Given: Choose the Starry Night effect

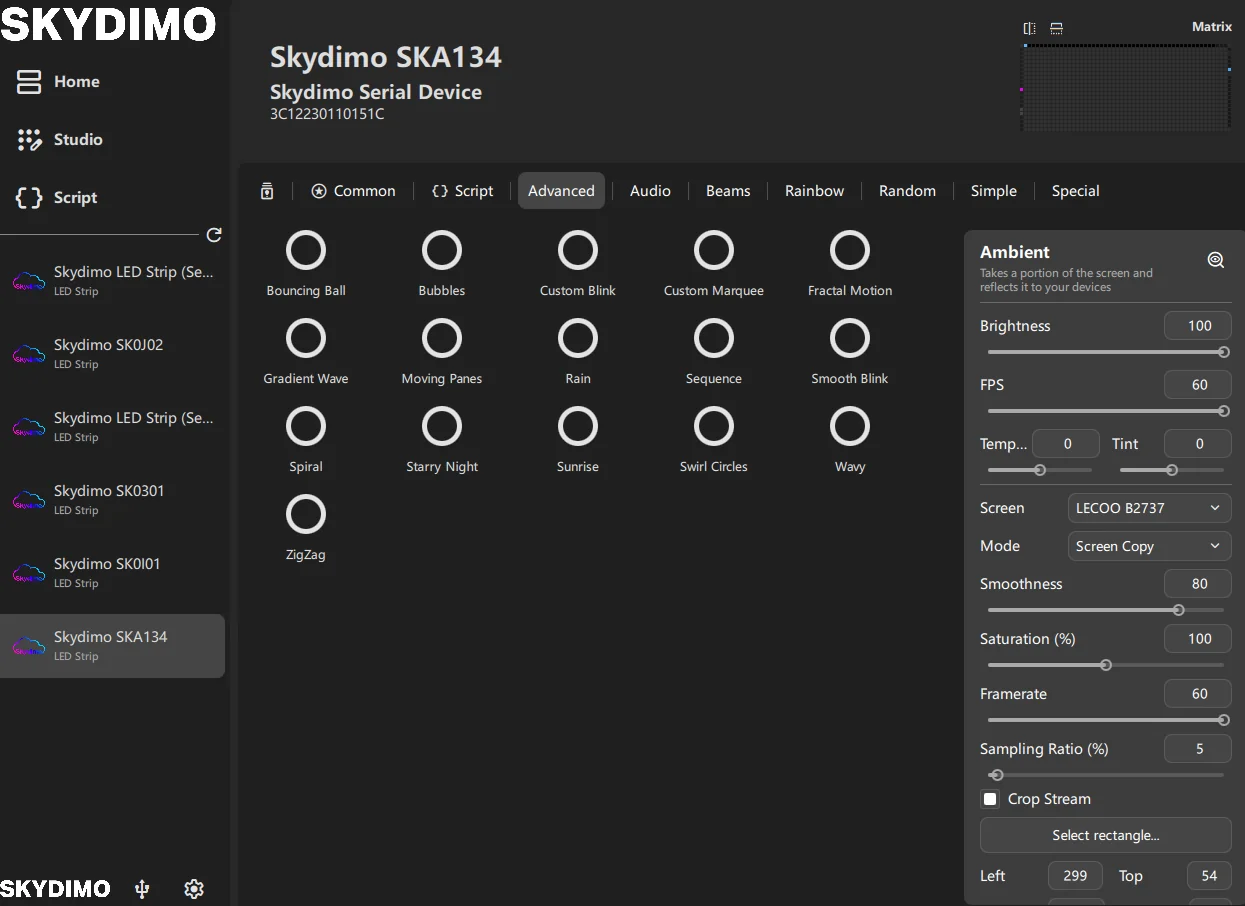Looking at the screenshot, I should click(x=442, y=427).
